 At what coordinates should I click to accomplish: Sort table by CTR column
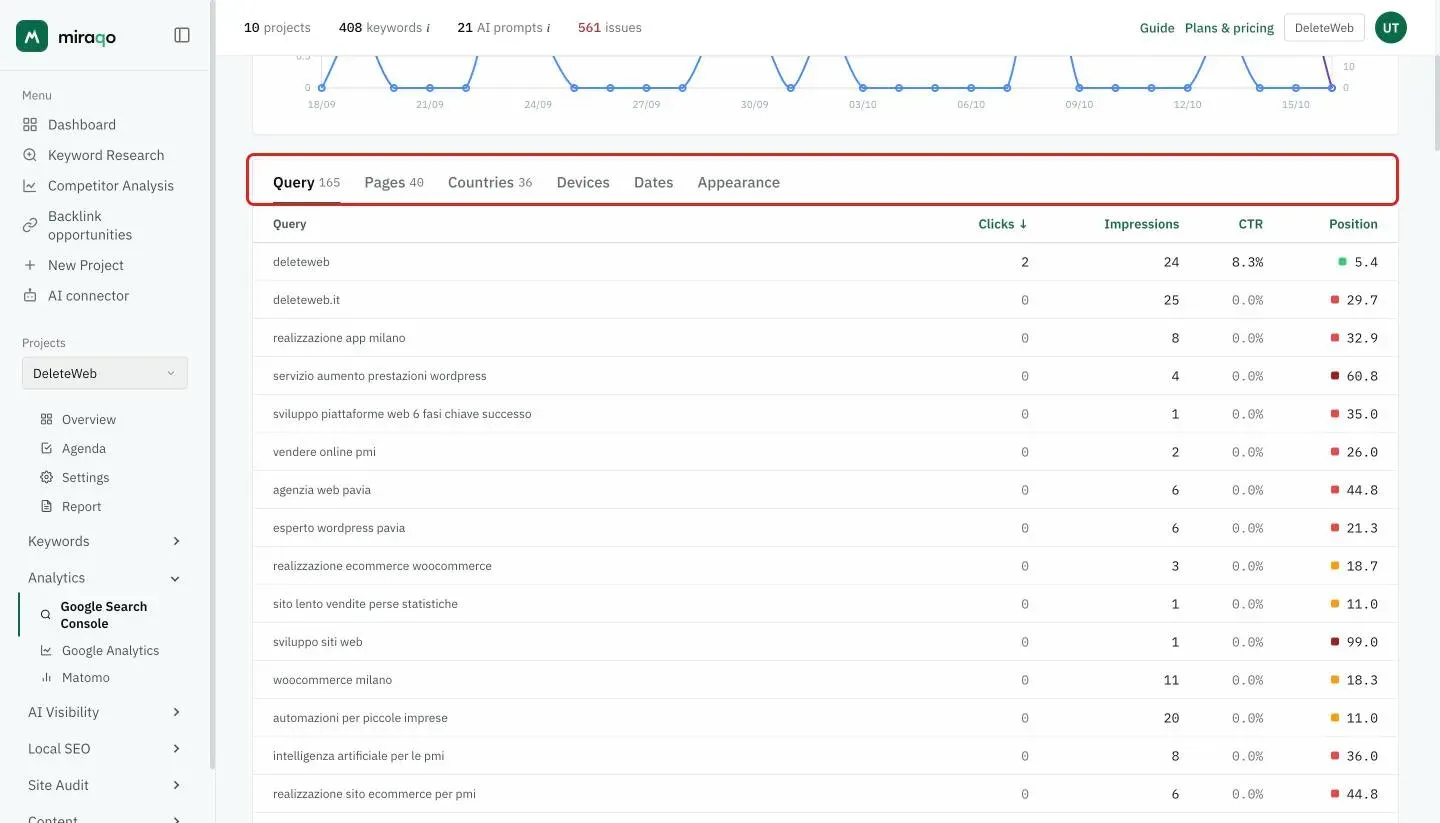[x=1251, y=224]
